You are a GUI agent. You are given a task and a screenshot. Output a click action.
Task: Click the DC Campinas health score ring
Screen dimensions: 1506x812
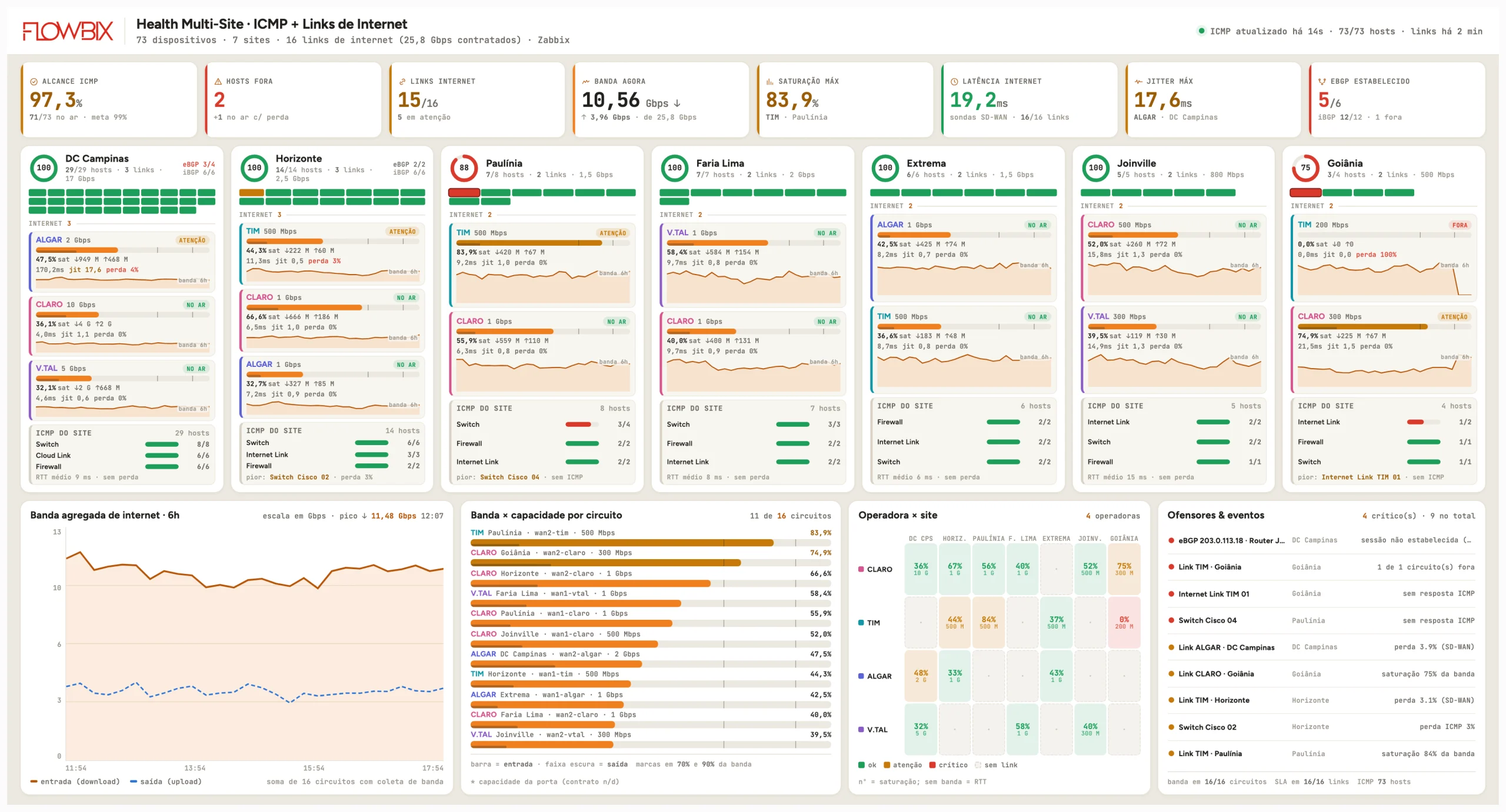[44, 168]
